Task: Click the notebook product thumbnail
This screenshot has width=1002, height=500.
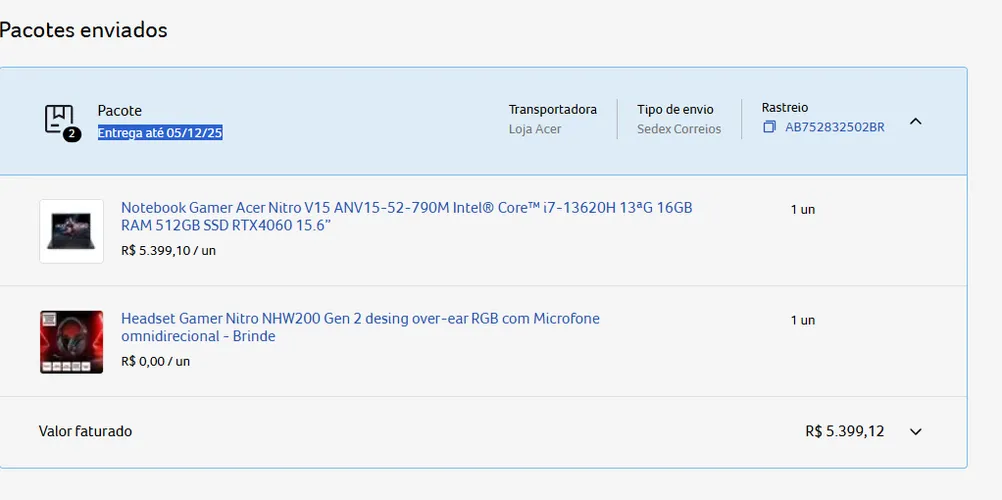Action: tap(72, 231)
